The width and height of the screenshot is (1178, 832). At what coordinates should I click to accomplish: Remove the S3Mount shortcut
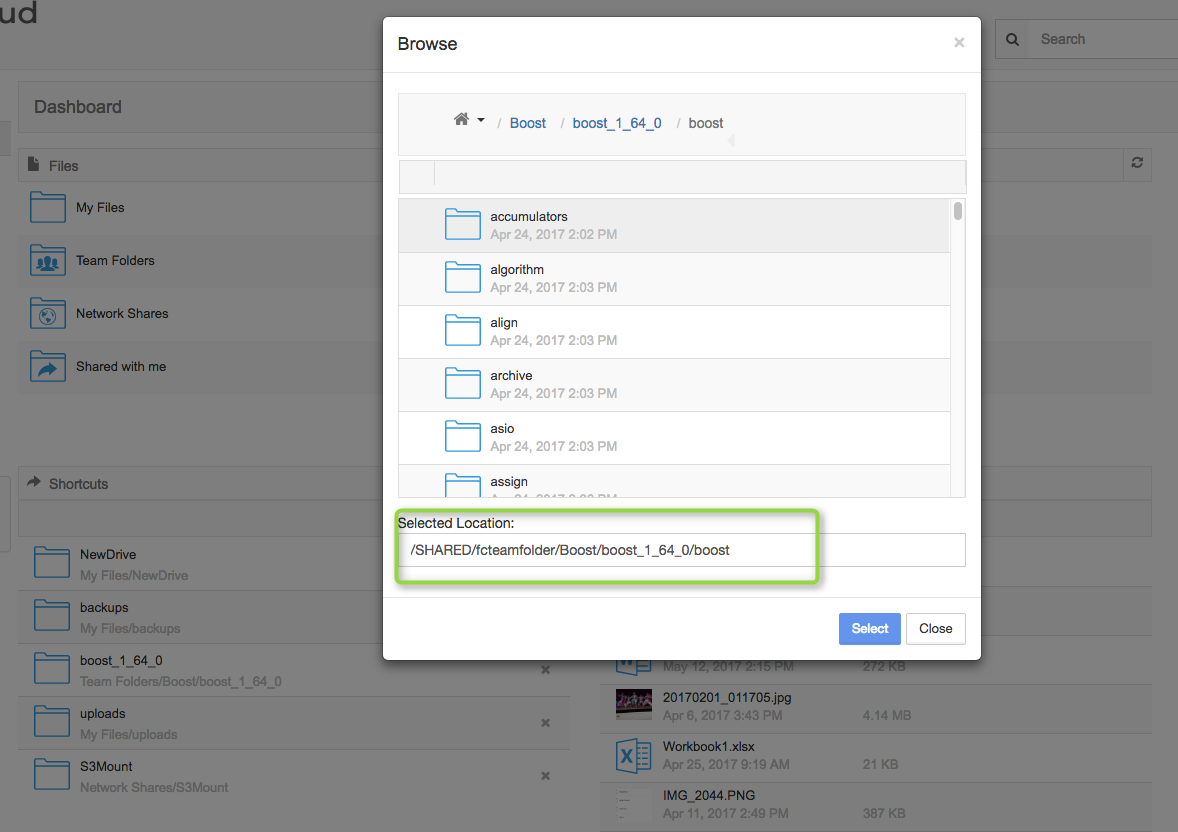click(545, 776)
